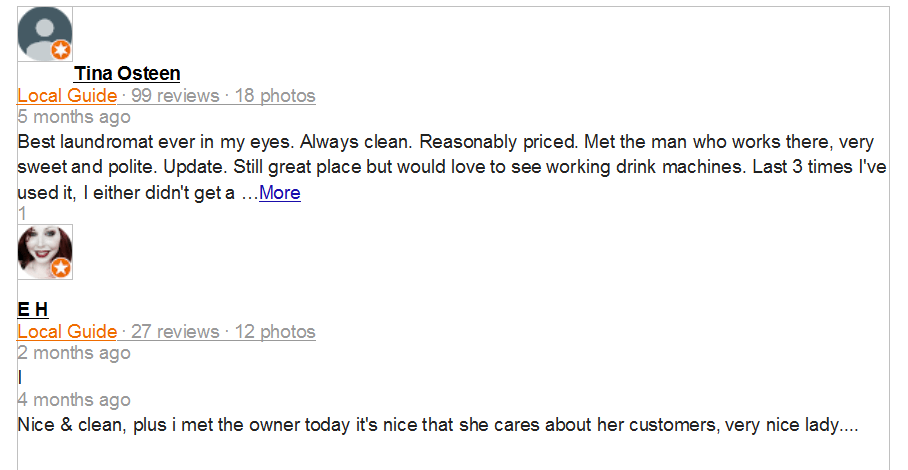Click Local Guide link under Tina Osteen
Image resolution: width=908 pixels, height=470 pixels.
coord(67,96)
